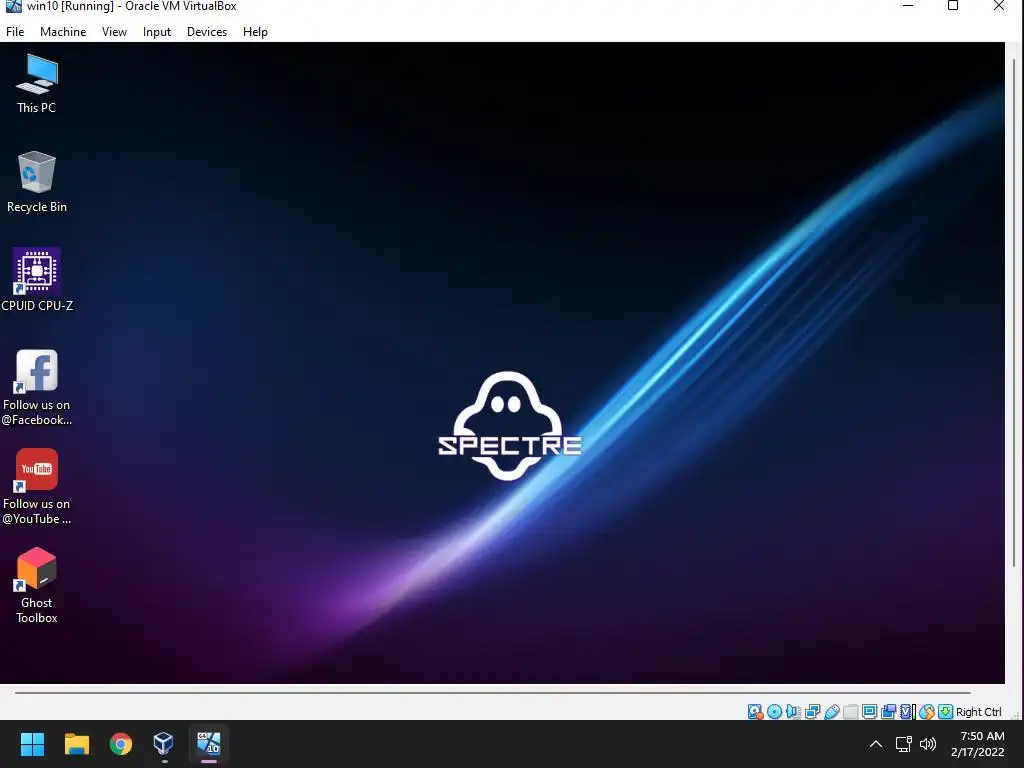Viewport: 1024px width, 768px height.
Task: Open the Input menu
Action: coord(157,31)
